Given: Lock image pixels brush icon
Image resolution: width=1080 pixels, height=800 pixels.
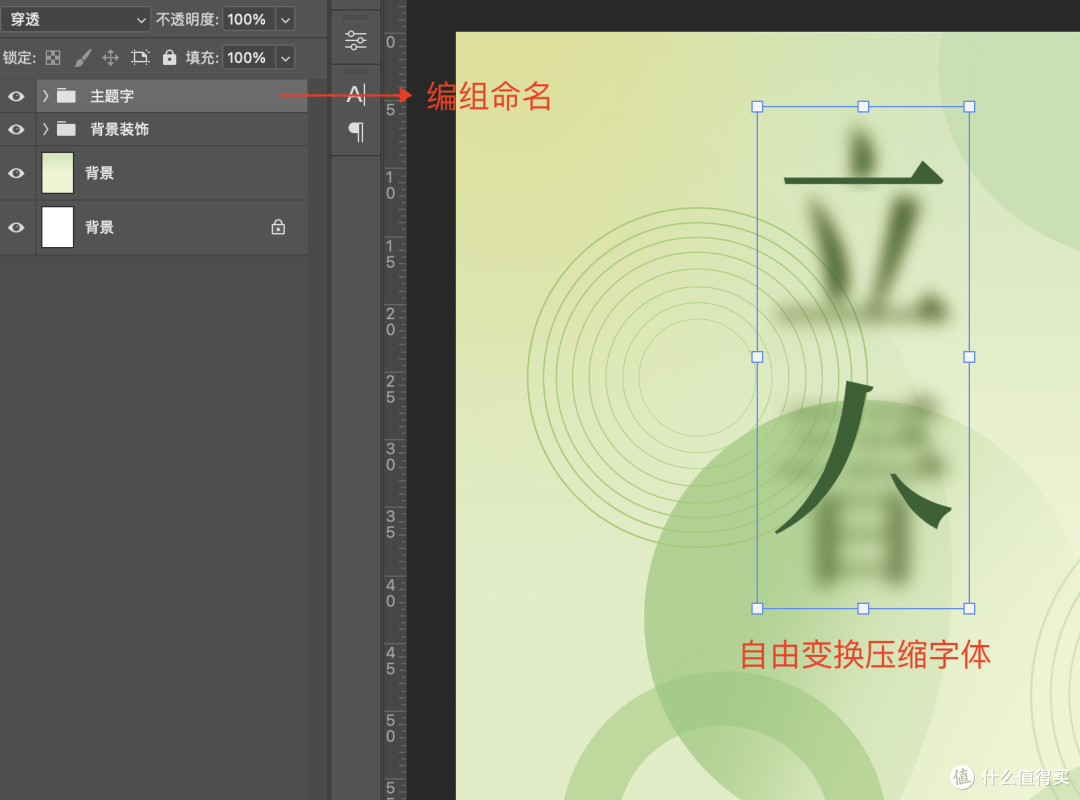Looking at the screenshot, I should [83, 58].
